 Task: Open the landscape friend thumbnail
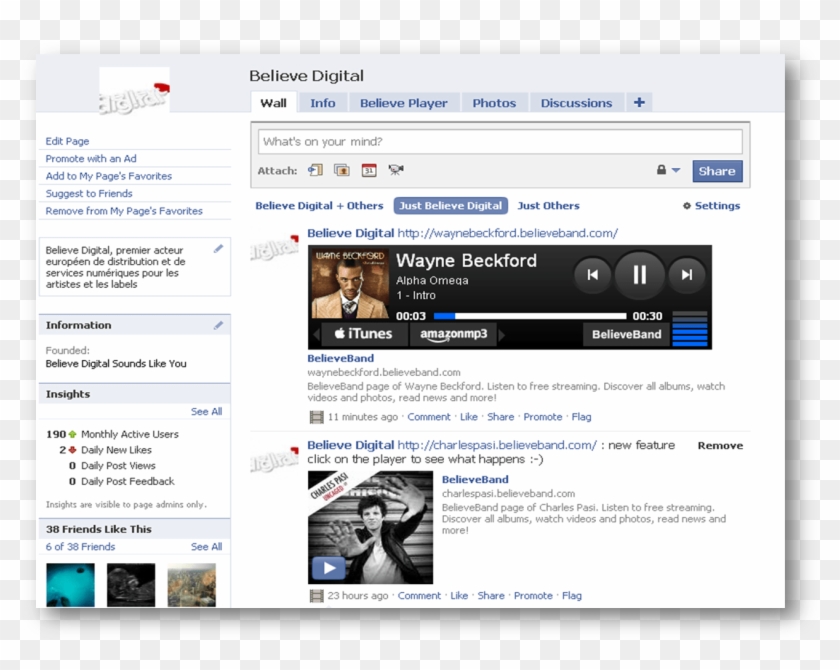[x=191, y=585]
